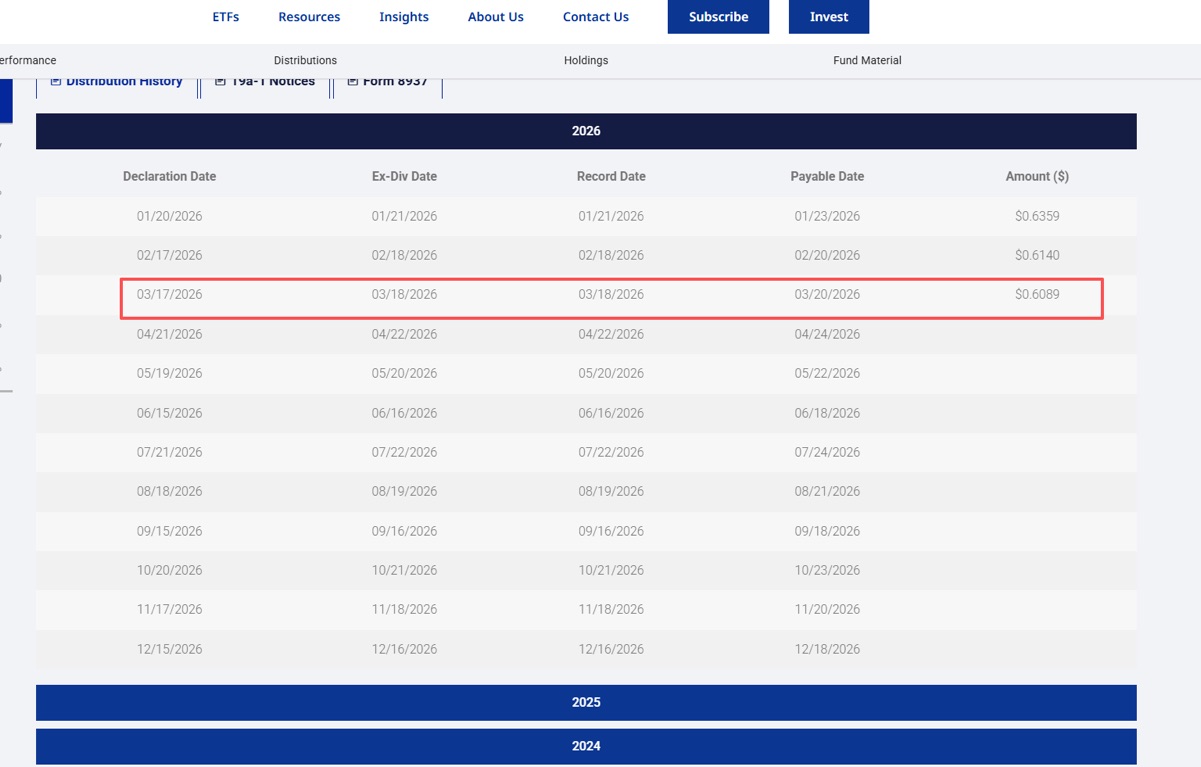Open the Distribution History tab

(x=118, y=83)
